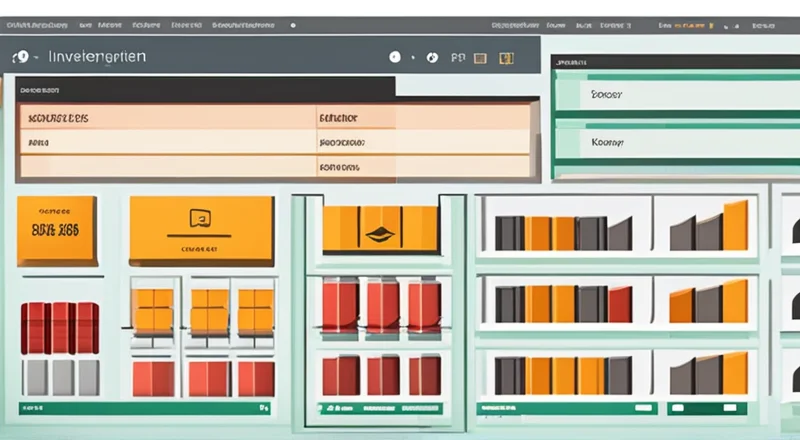Click the open box icon on shelf
The image size is (800, 440).
pos(380,233)
